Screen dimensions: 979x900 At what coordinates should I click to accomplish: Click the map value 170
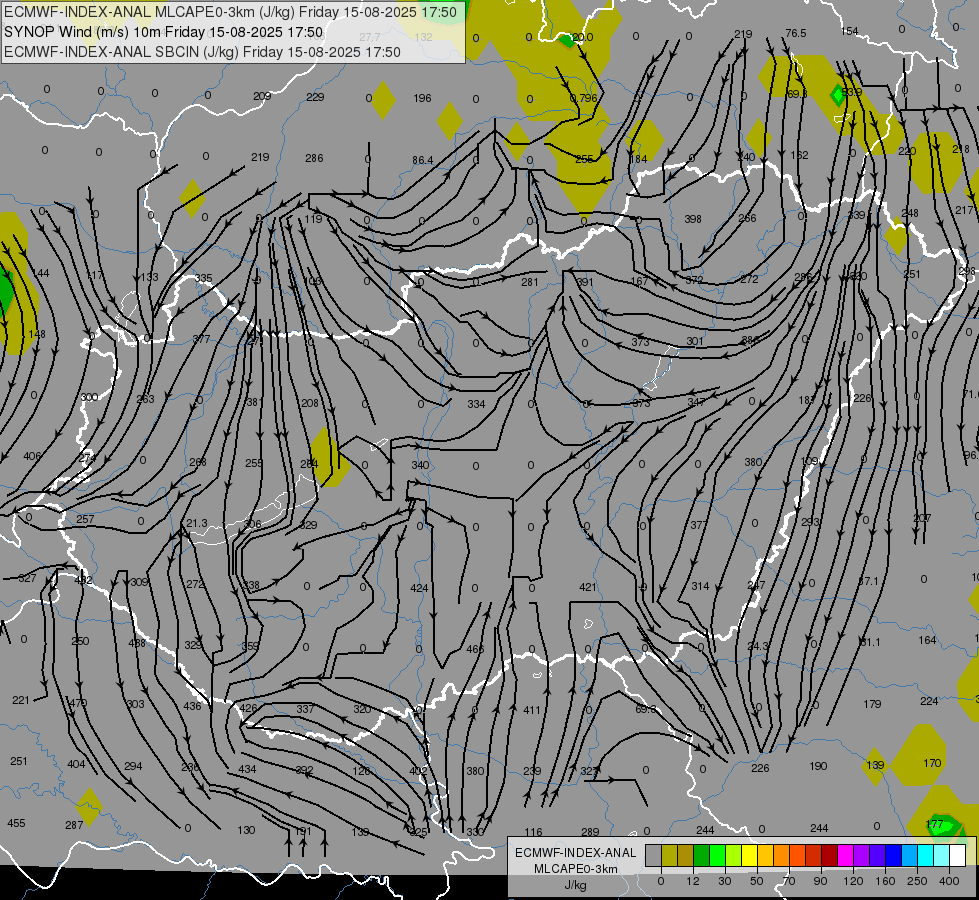coord(932,763)
